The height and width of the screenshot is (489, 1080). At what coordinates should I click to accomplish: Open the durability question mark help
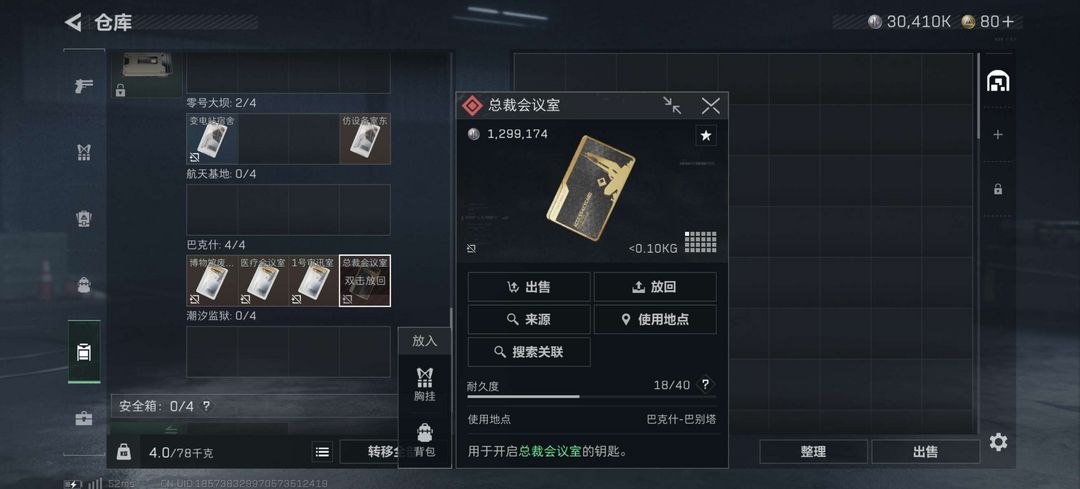point(705,384)
